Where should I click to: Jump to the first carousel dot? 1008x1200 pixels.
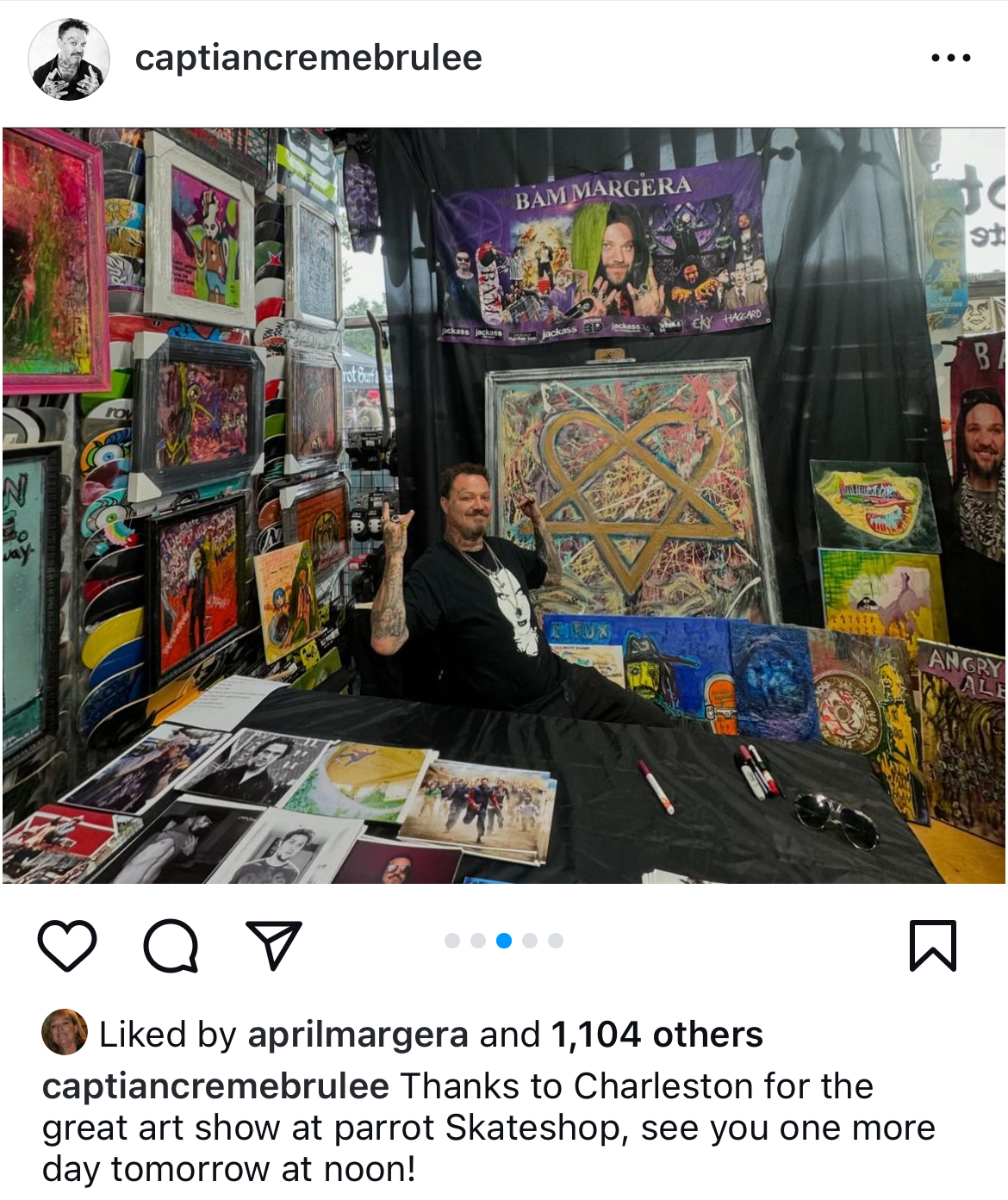pyautogui.click(x=452, y=941)
